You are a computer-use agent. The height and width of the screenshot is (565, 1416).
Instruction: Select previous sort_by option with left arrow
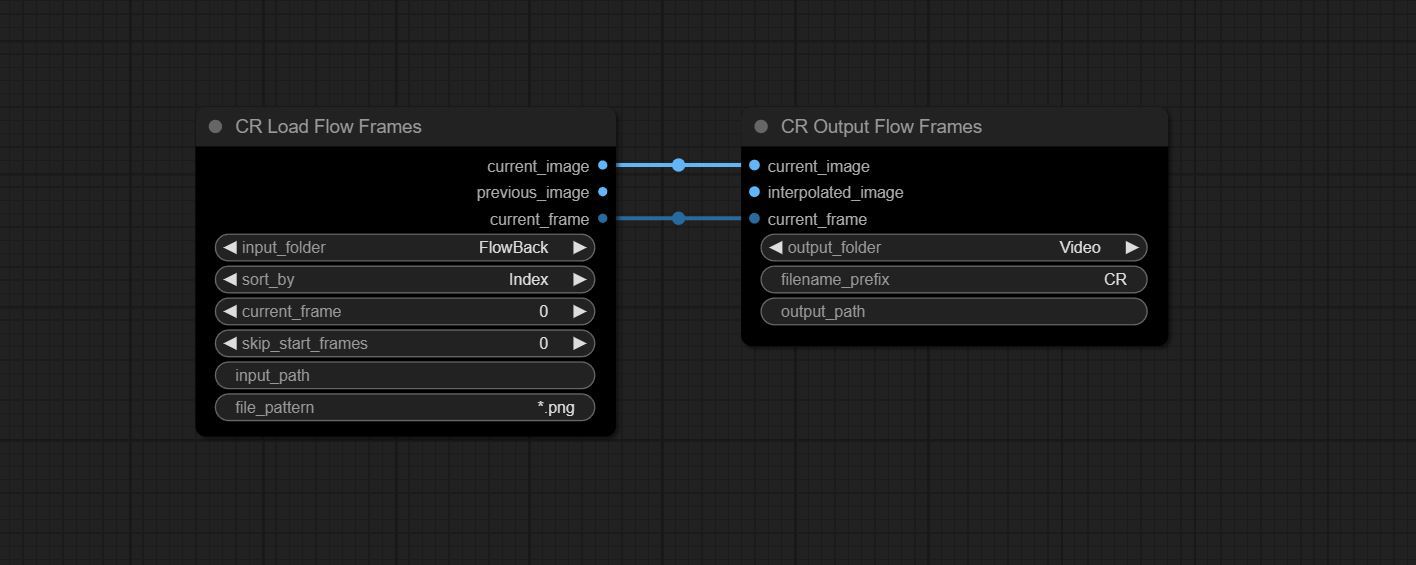[230, 279]
